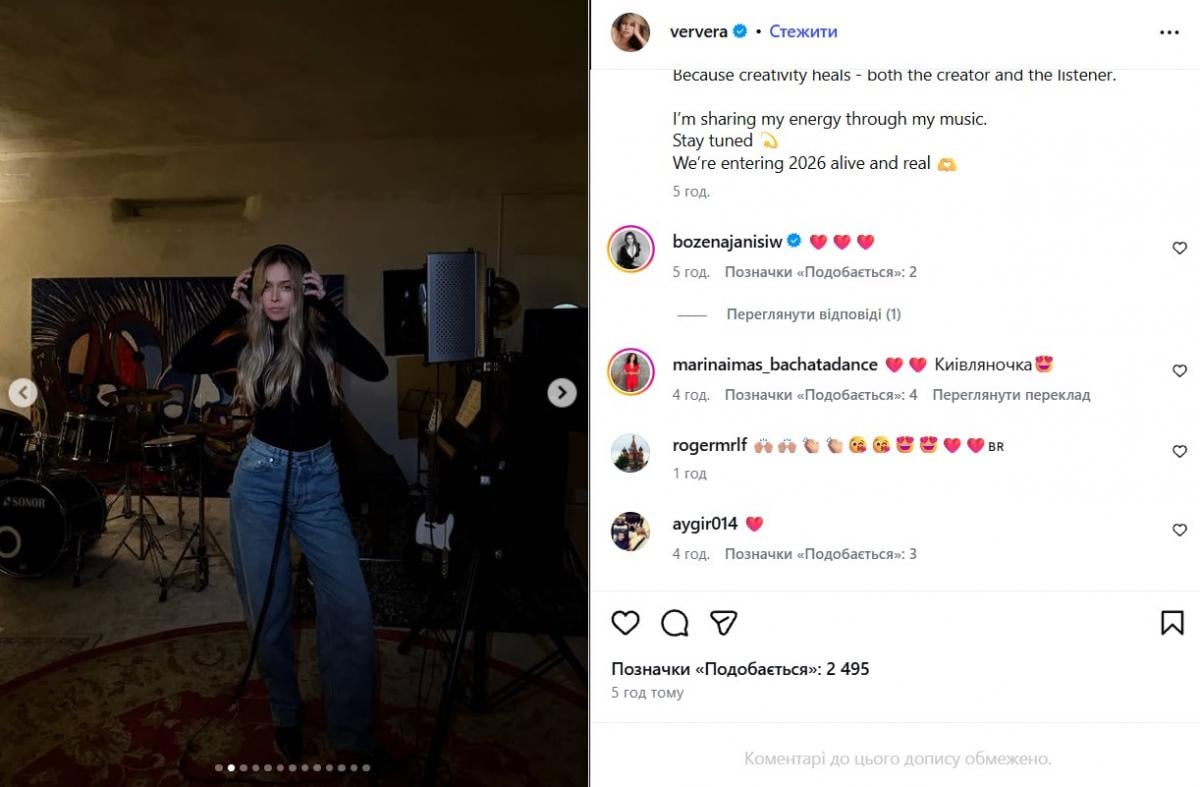Open the three-dot more options menu
This screenshot has height=787, width=1200.
pos(1169,32)
